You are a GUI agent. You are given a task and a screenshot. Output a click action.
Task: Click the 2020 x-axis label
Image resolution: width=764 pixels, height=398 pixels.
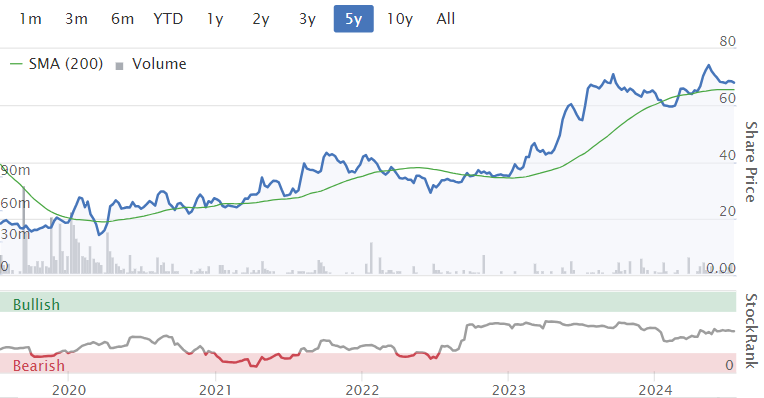click(x=69, y=390)
